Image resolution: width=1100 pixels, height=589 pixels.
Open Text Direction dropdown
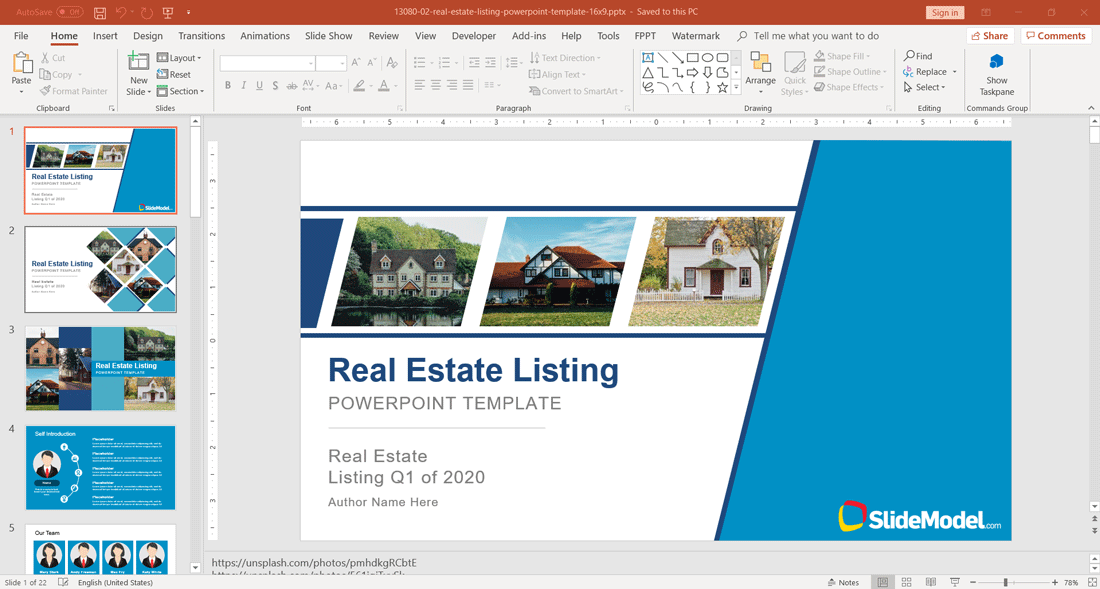tap(565, 57)
